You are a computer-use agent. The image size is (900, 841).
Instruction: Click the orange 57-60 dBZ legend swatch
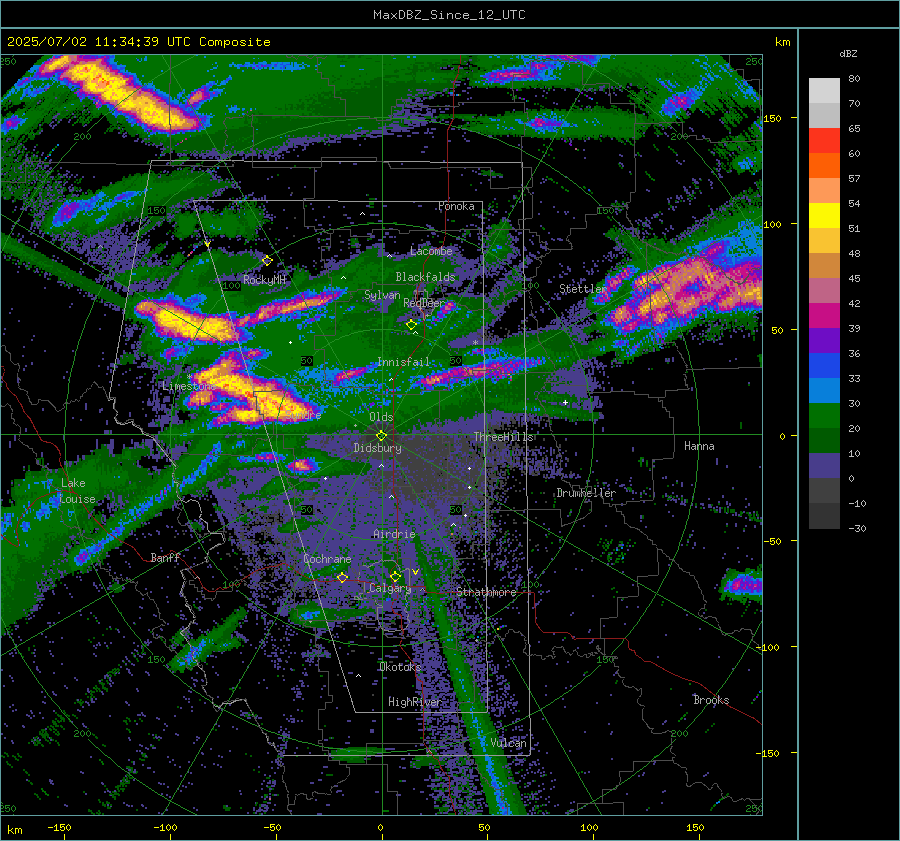[x=824, y=166]
